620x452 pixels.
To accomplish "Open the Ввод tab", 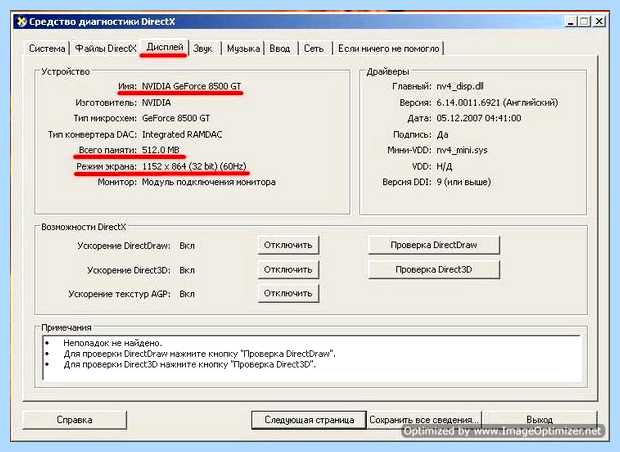I will point(280,49).
